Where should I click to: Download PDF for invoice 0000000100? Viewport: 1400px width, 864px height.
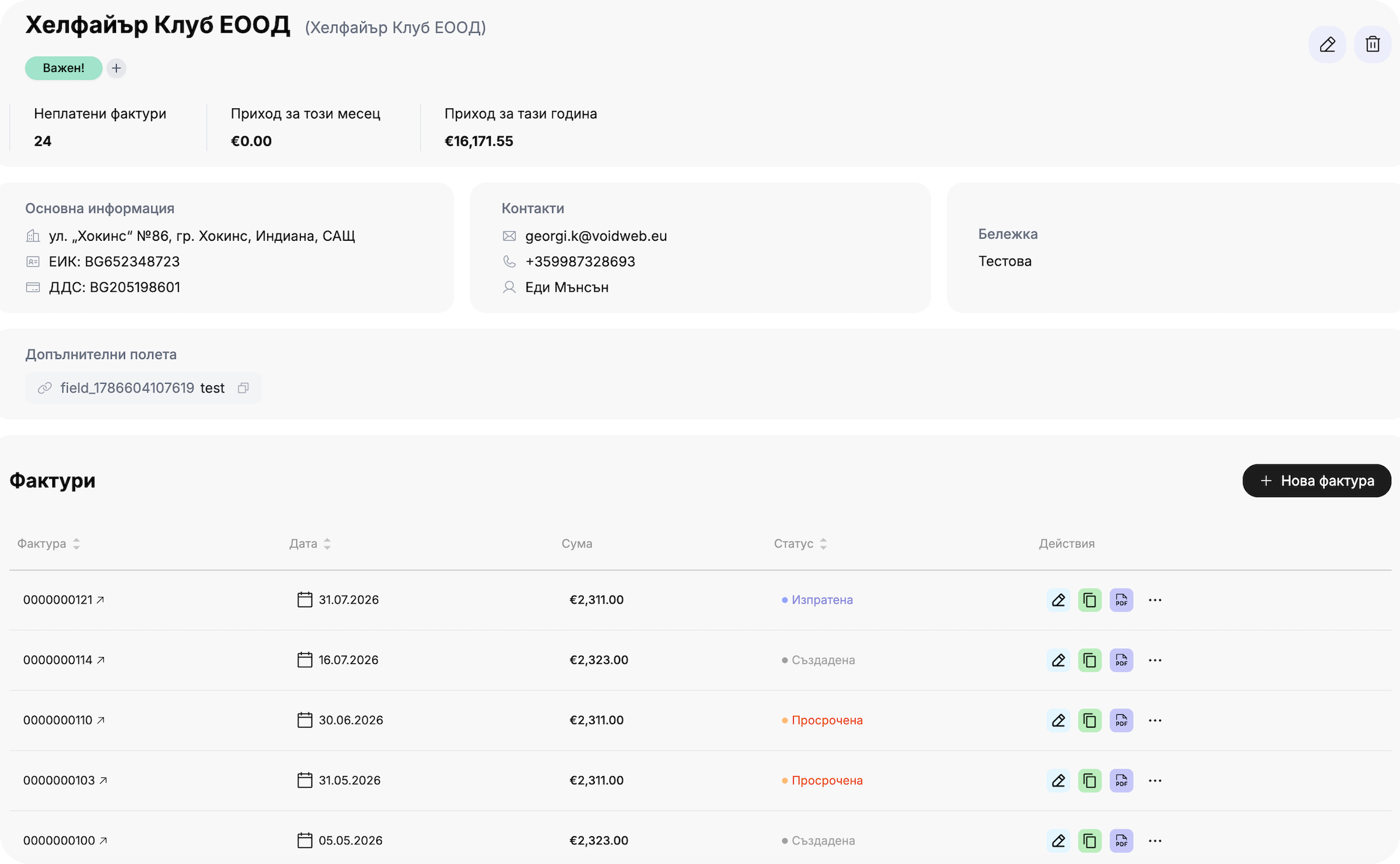point(1121,840)
